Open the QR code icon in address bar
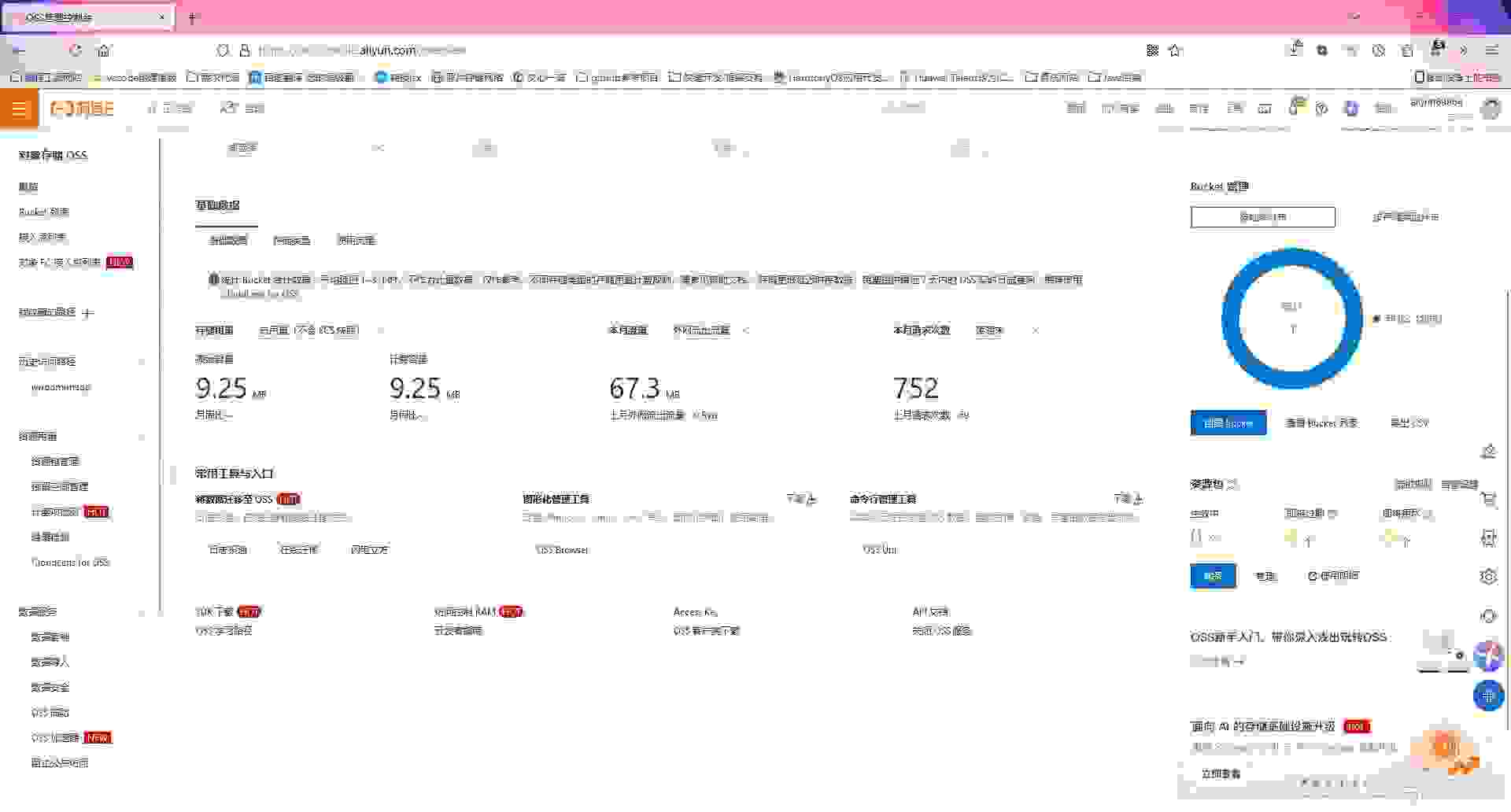Viewport: 1511px width, 812px height. point(1152,50)
